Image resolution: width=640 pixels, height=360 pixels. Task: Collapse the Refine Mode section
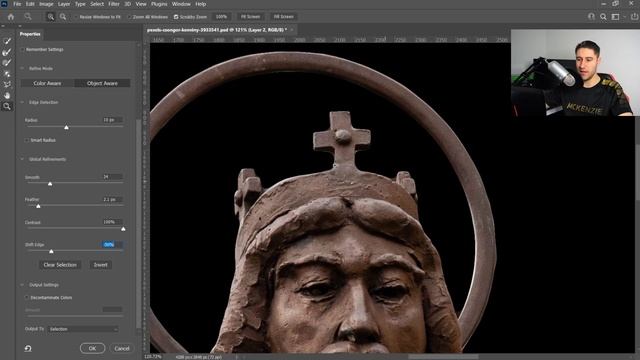pyautogui.click(x=22, y=69)
